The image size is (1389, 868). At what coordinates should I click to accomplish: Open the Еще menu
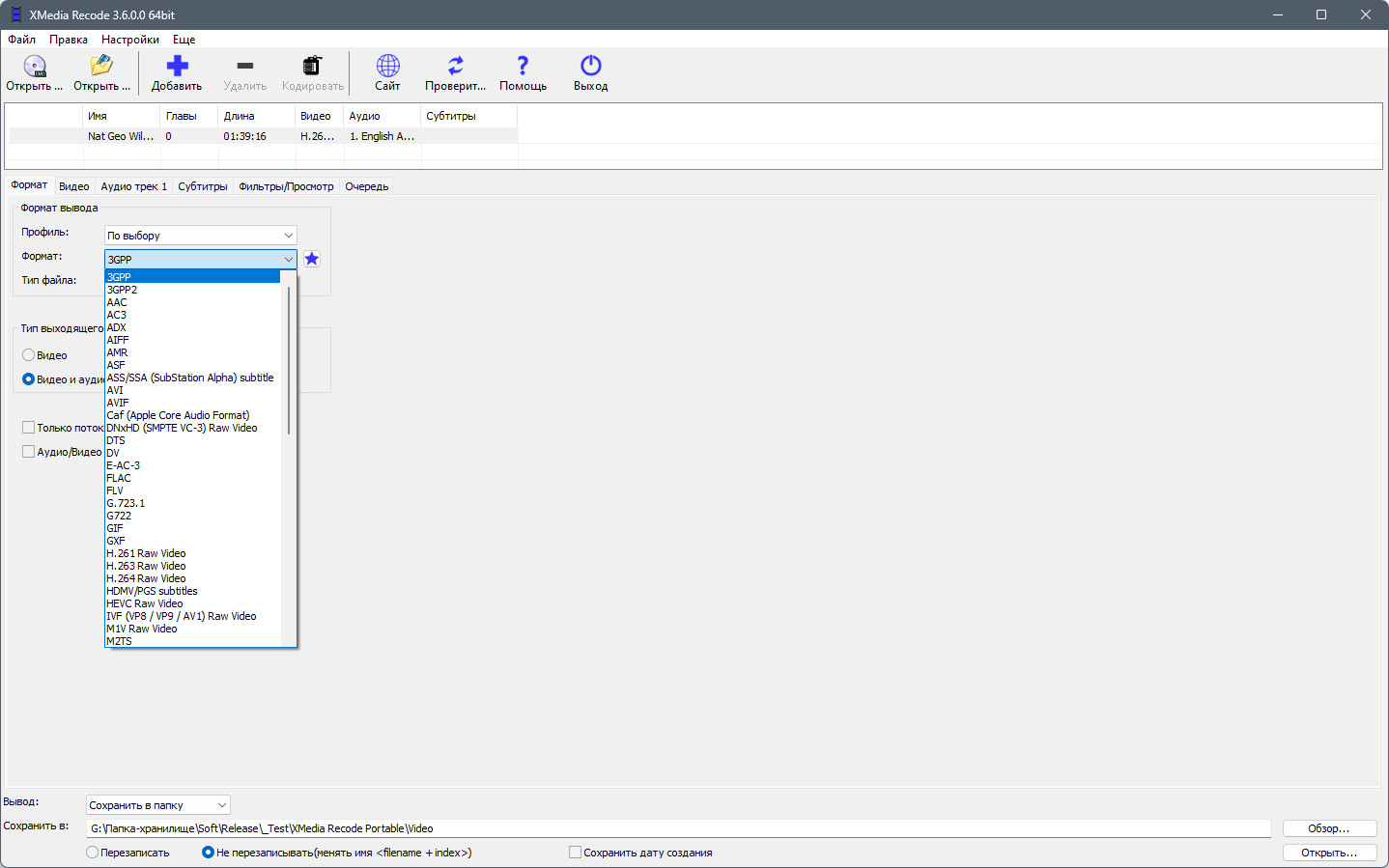pos(184,40)
